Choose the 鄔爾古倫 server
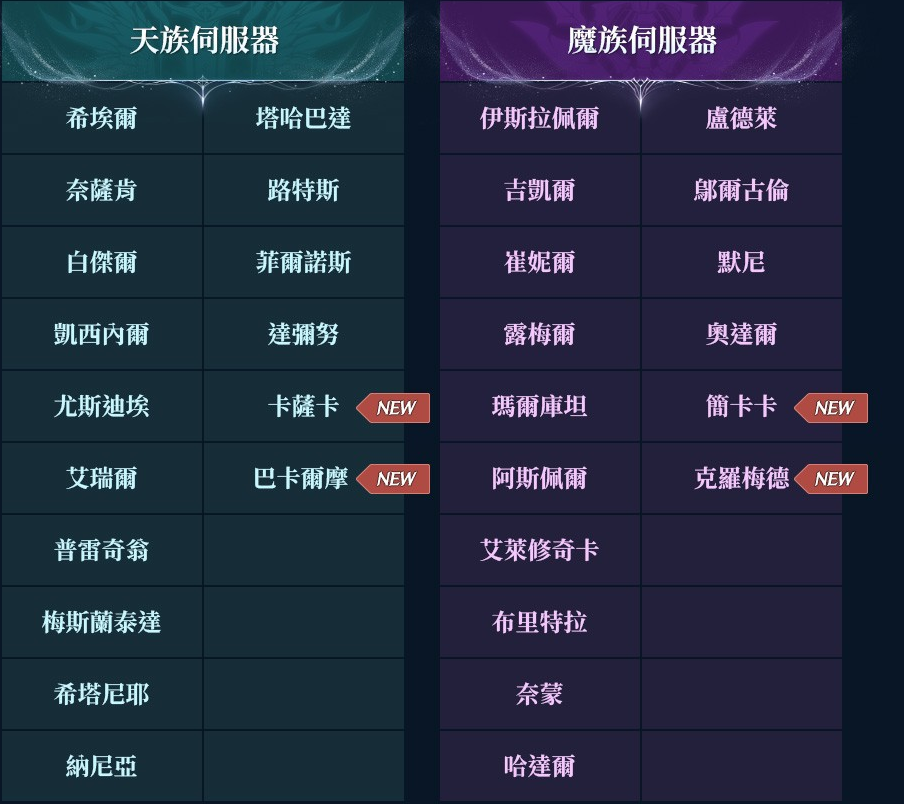The width and height of the screenshot is (904, 804). [x=741, y=191]
